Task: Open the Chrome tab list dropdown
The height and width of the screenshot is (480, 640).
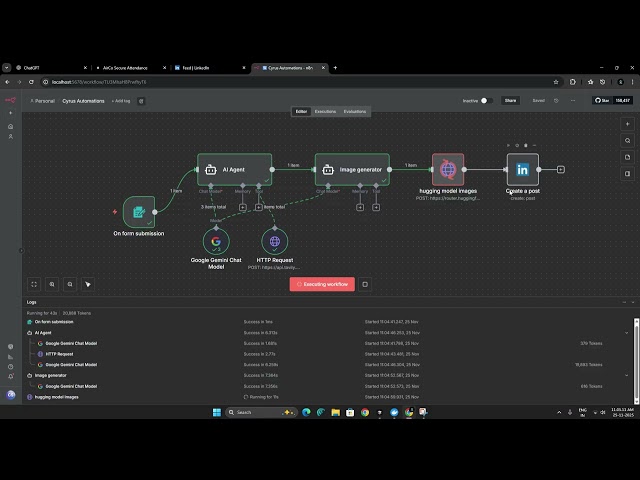Action: pyautogui.click(x=7, y=68)
